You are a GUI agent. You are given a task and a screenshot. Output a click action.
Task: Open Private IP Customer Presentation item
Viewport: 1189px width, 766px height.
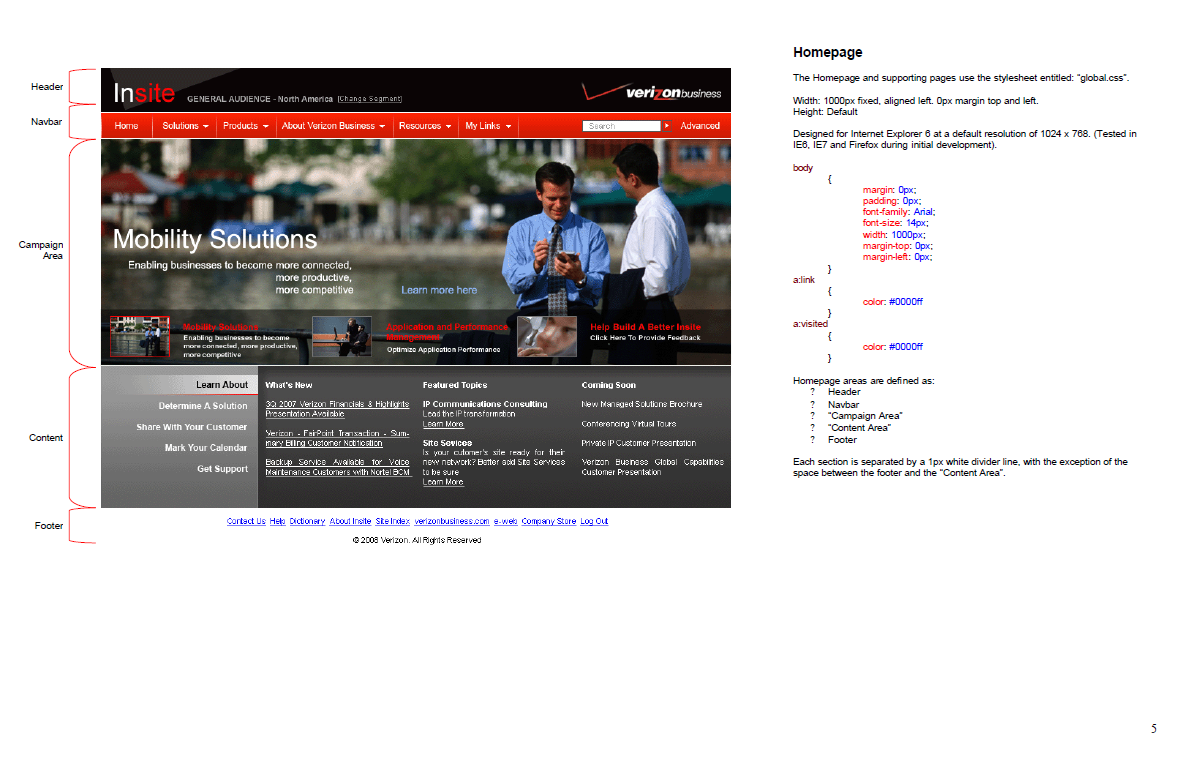point(638,443)
